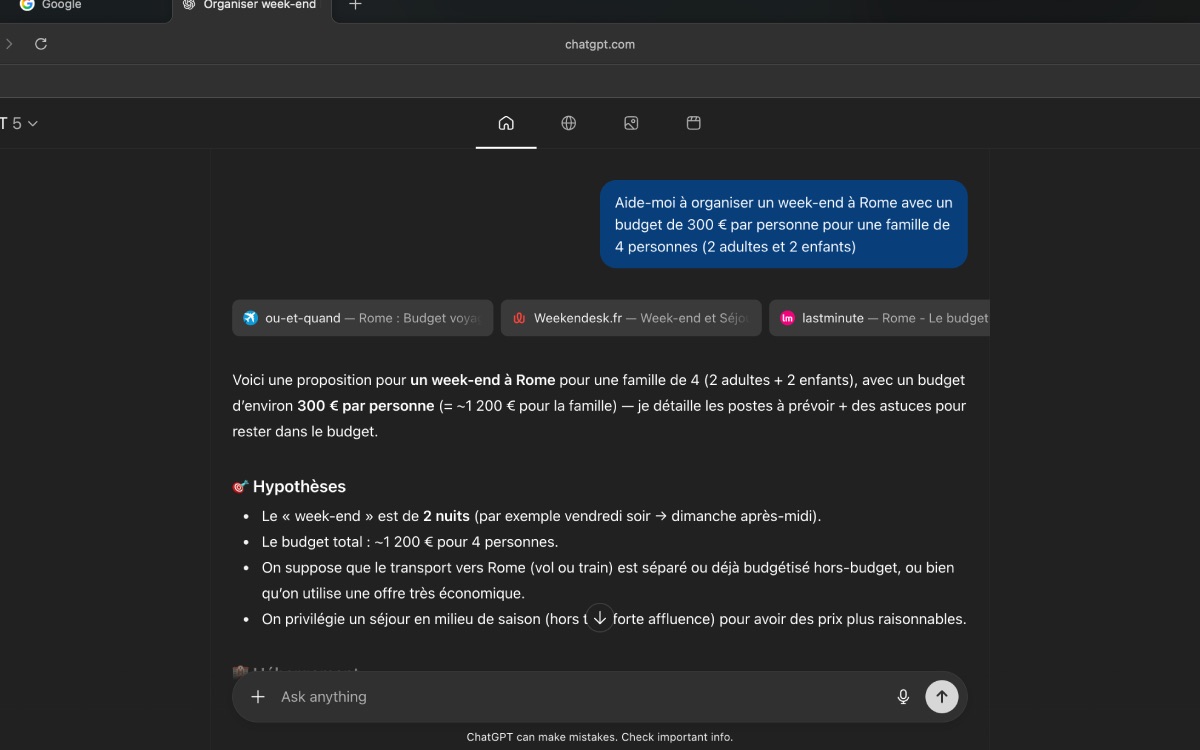
Task: Select the Home tab icon
Action: (x=506, y=123)
